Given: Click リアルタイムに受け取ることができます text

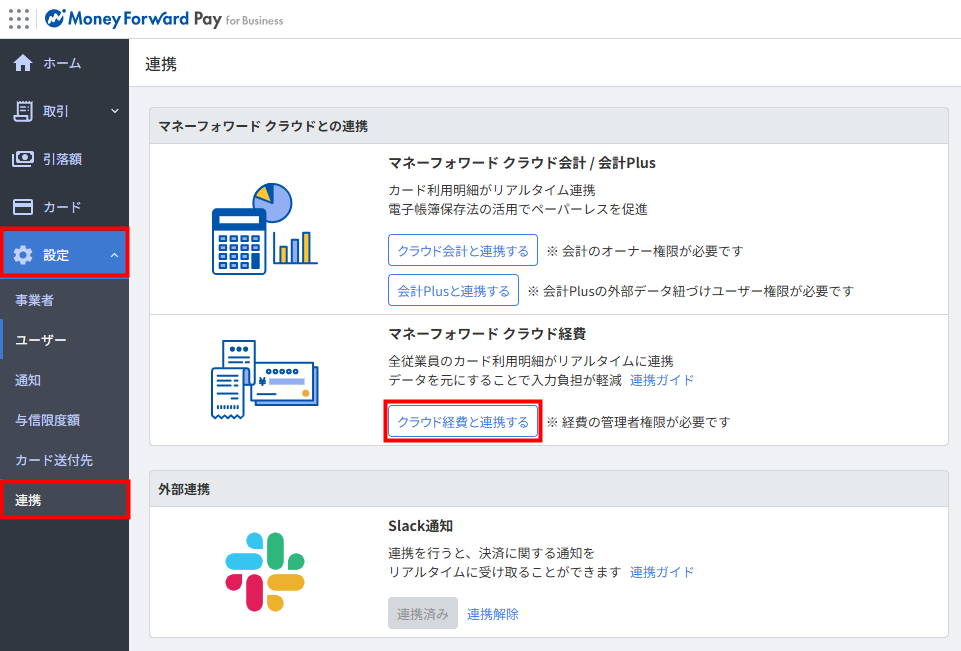Looking at the screenshot, I should pos(505,572).
